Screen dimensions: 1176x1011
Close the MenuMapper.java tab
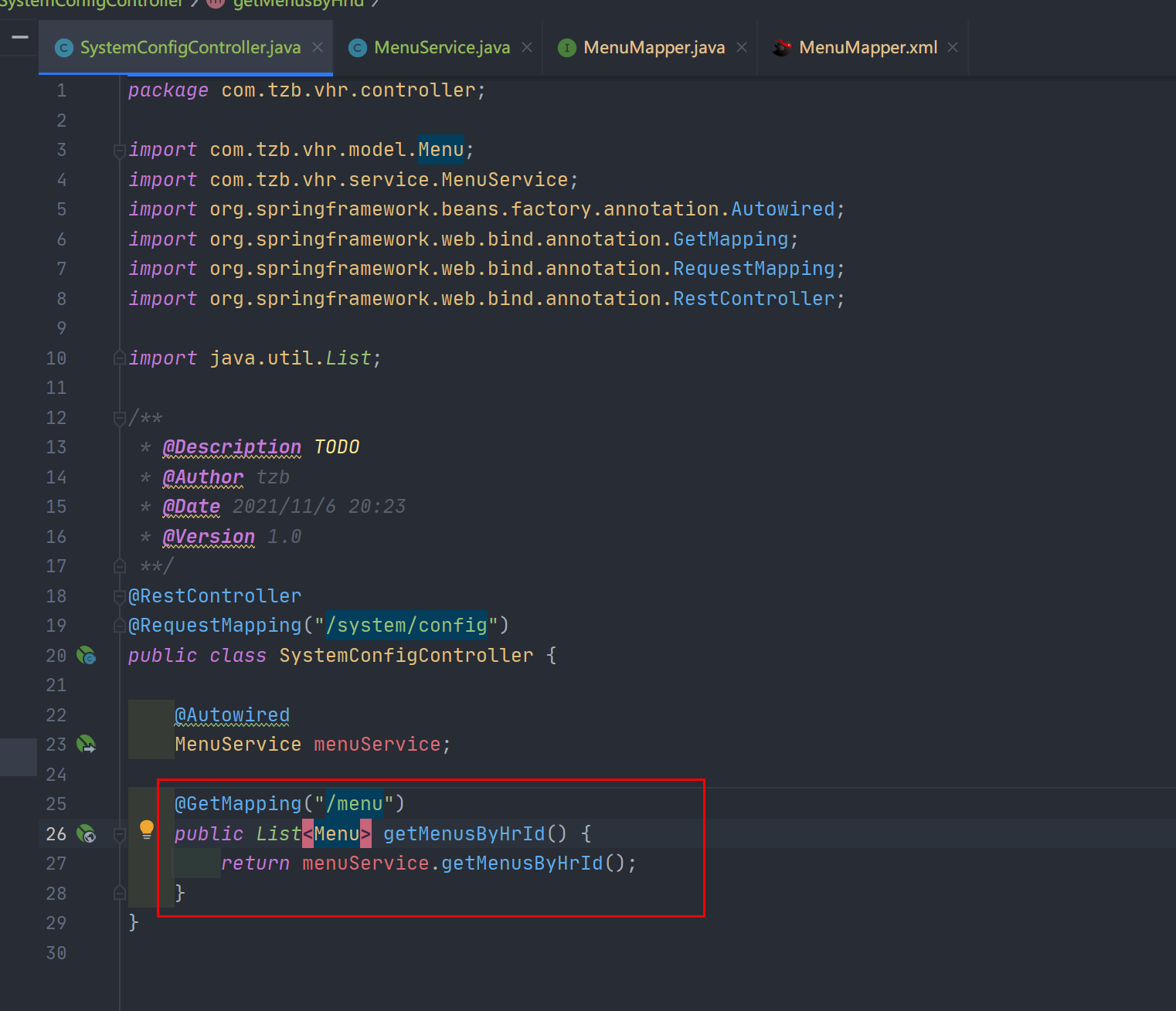[x=742, y=48]
